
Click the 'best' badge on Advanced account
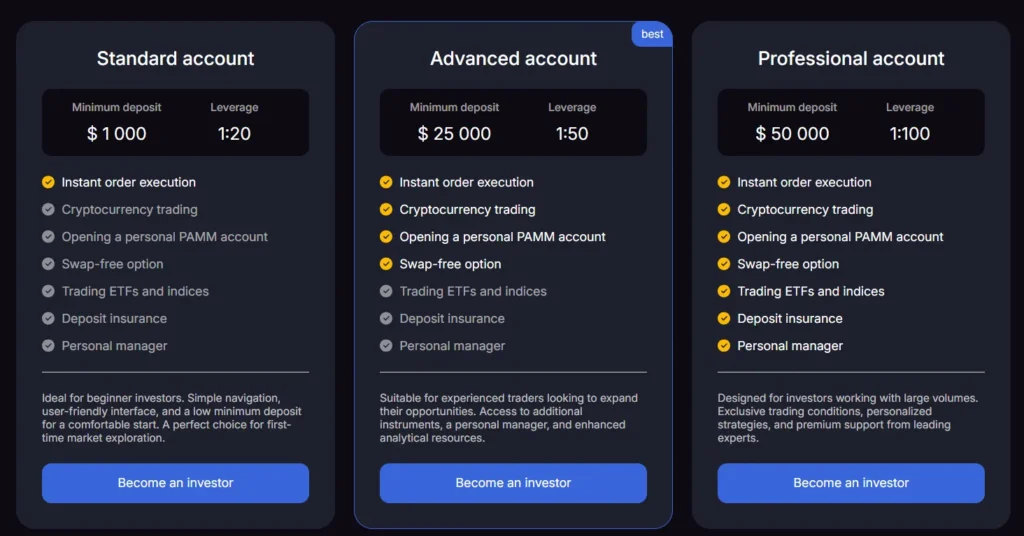pyautogui.click(x=652, y=34)
